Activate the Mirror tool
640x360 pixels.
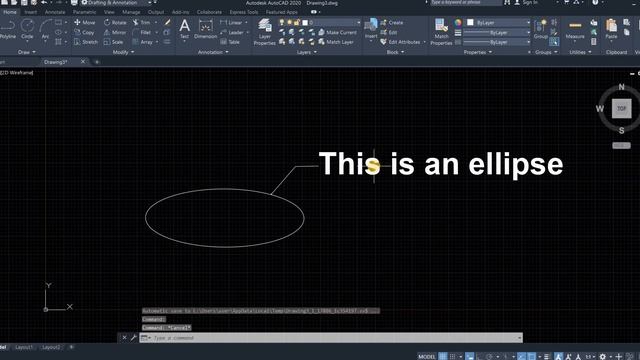(115, 32)
